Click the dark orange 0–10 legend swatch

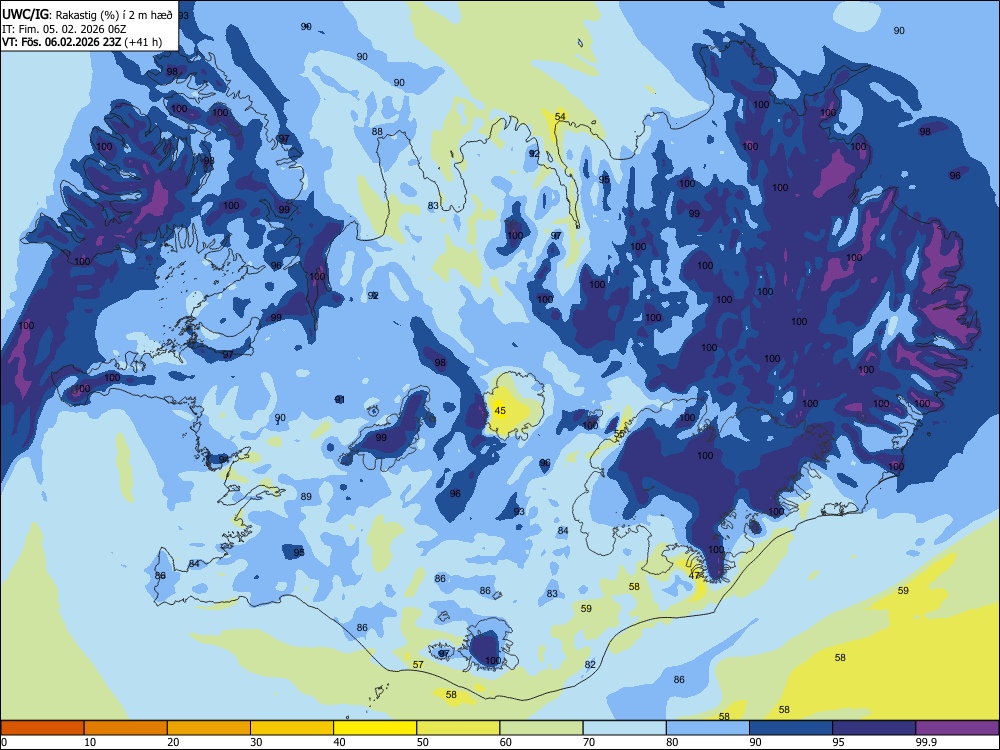42,728
